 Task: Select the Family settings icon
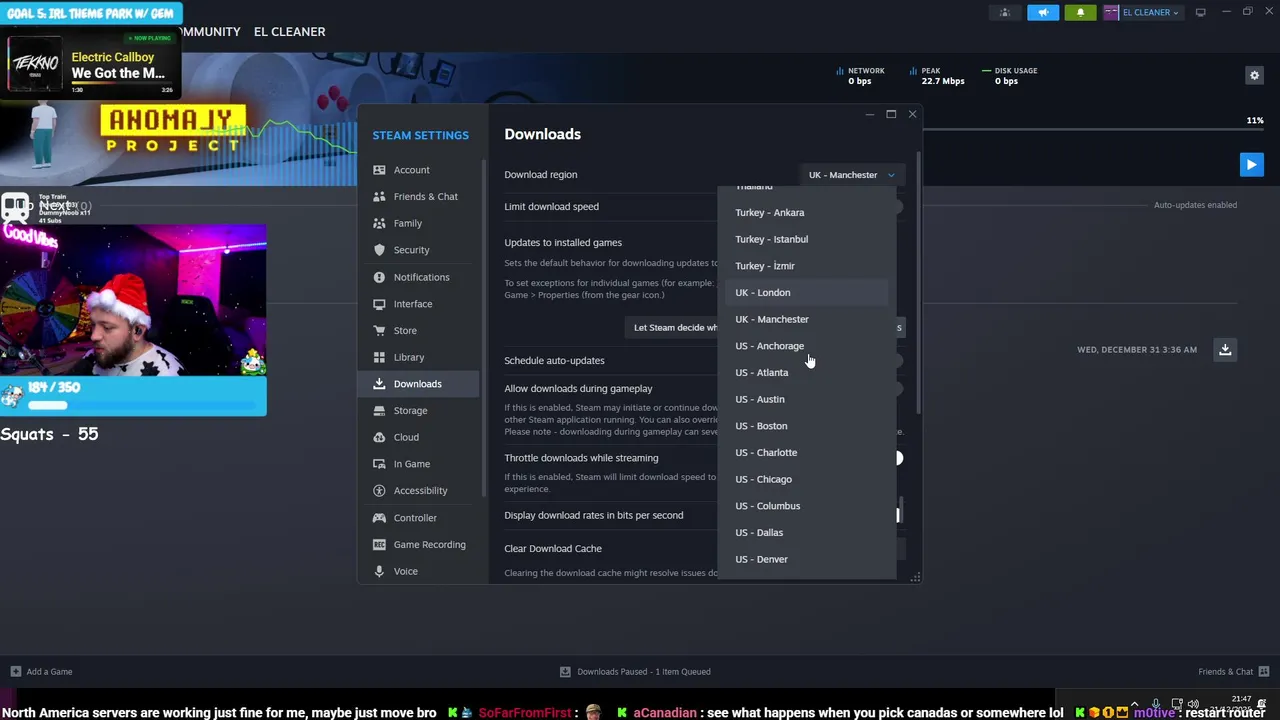coord(379,223)
